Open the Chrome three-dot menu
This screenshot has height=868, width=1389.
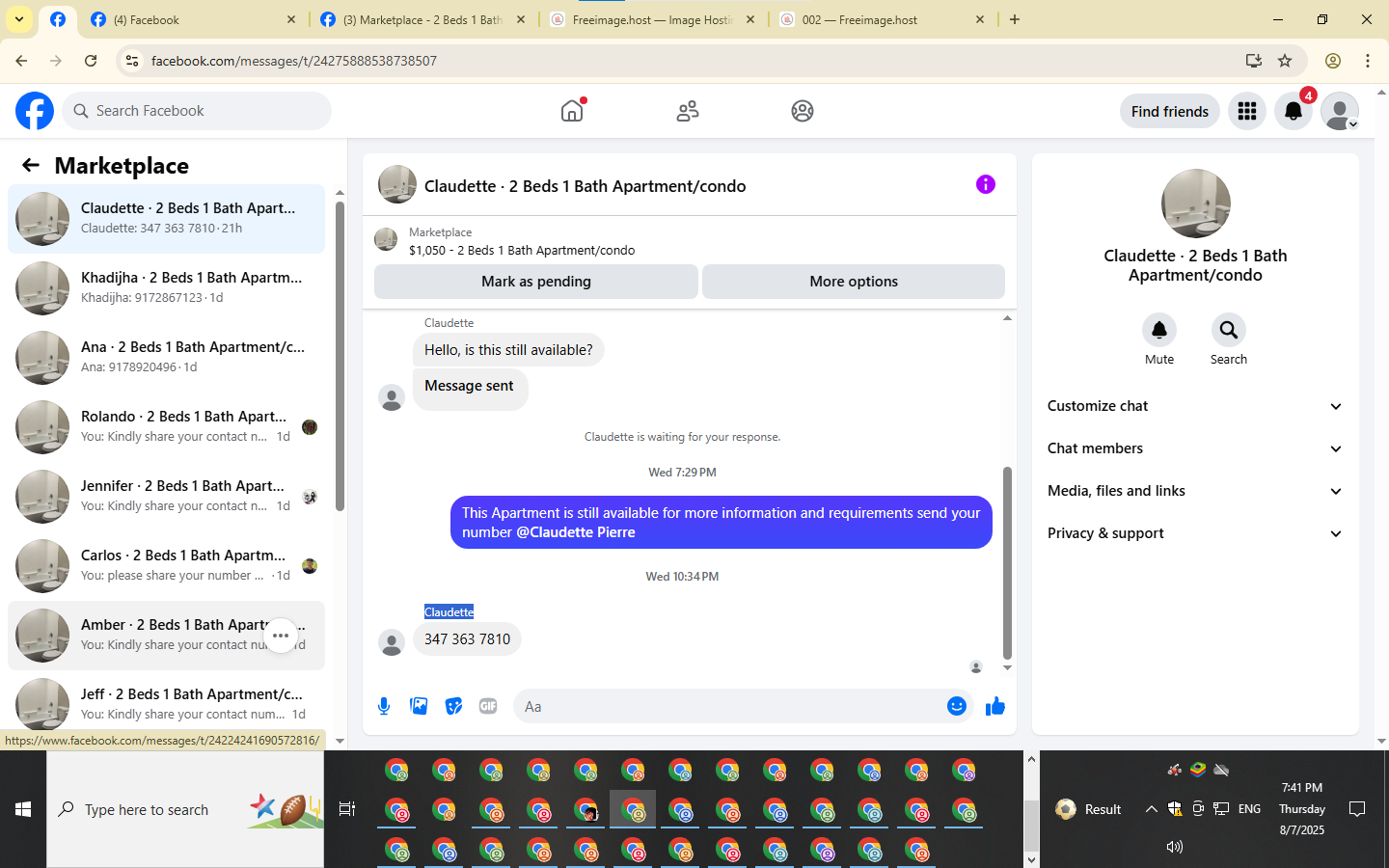click(x=1368, y=61)
